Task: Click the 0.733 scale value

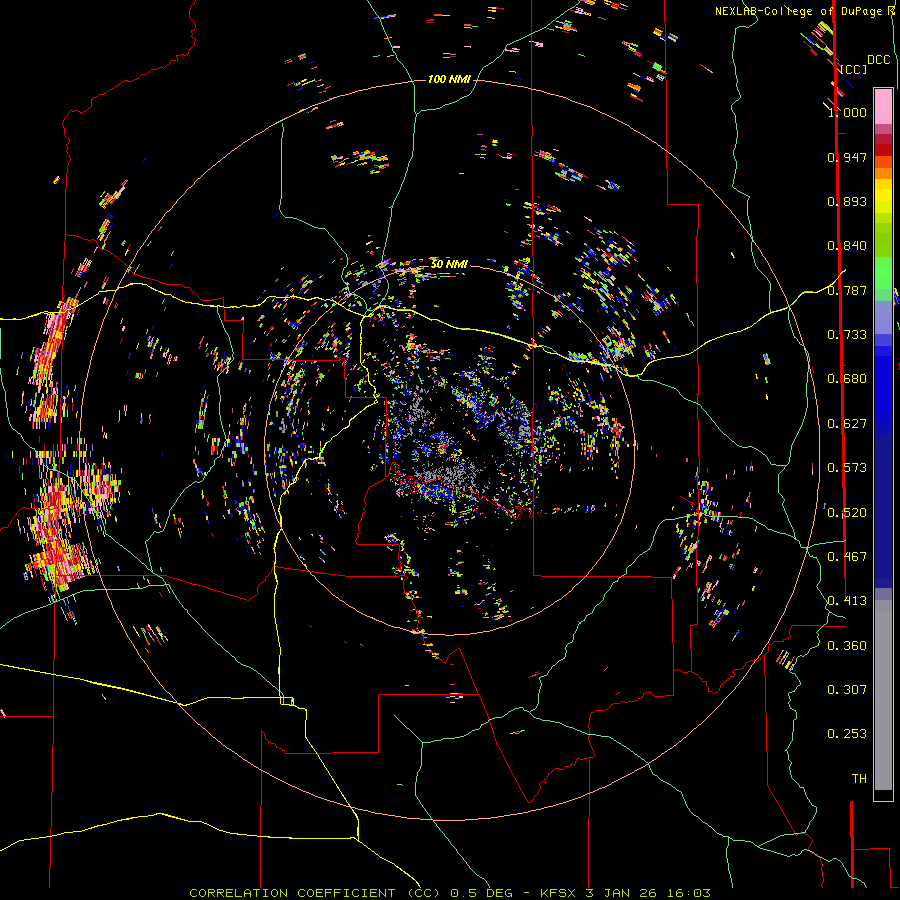Action: pyautogui.click(x=847, y=335)
